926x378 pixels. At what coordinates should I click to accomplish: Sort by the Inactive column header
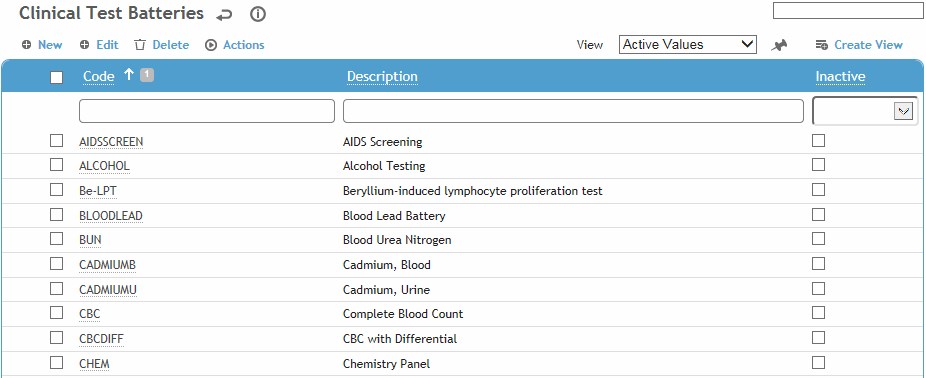(x=840, y=76)
